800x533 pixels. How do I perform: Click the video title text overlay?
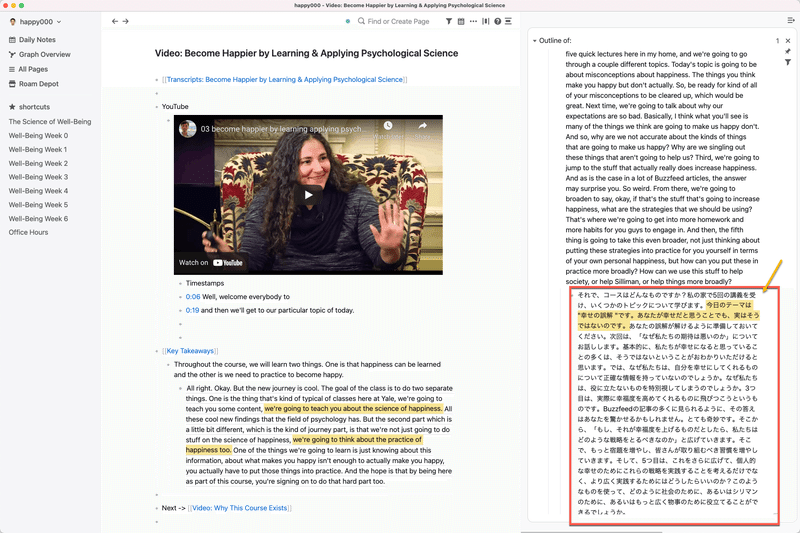coord(282,129)
